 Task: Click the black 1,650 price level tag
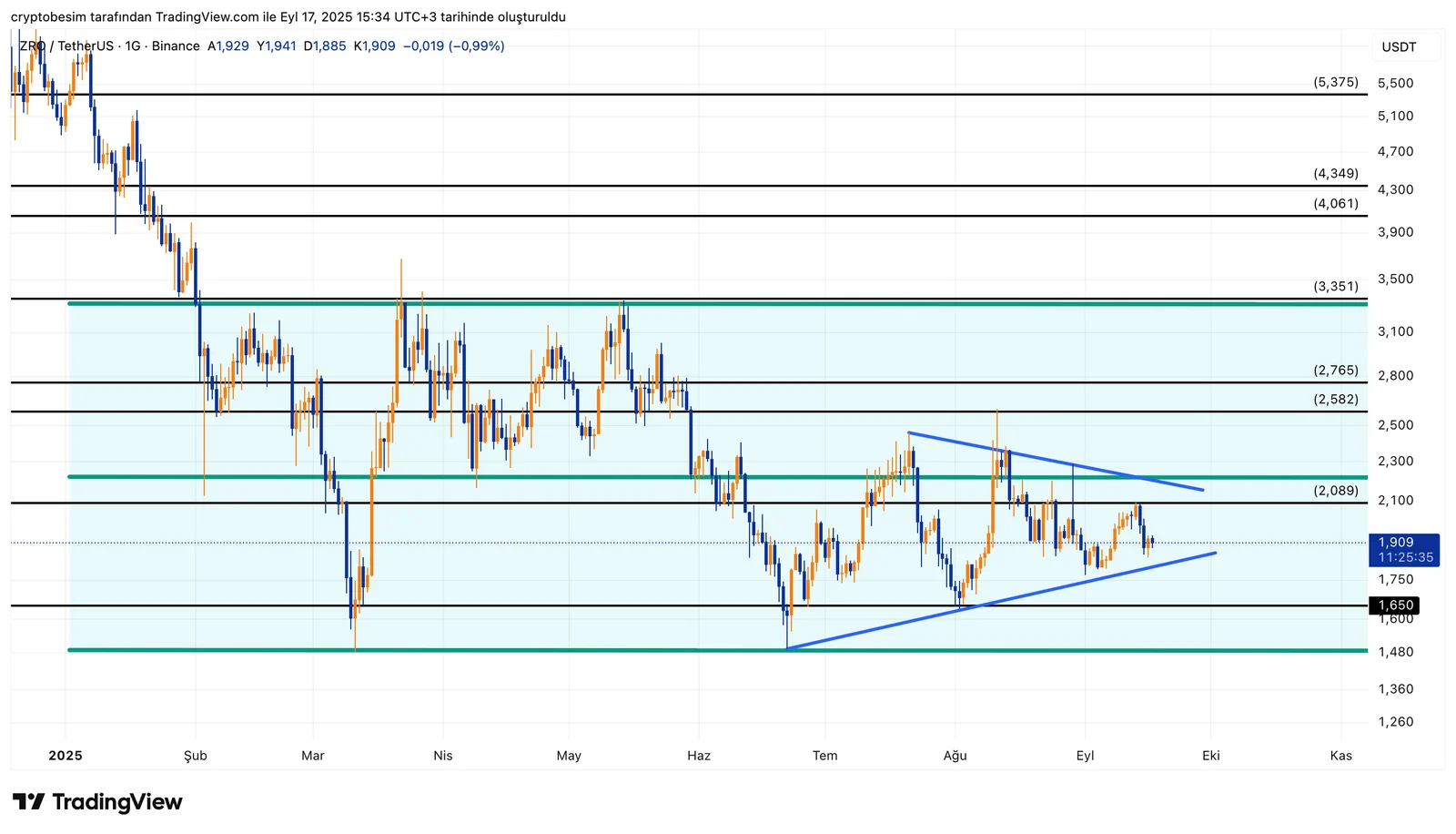(x=1394, y=605)
